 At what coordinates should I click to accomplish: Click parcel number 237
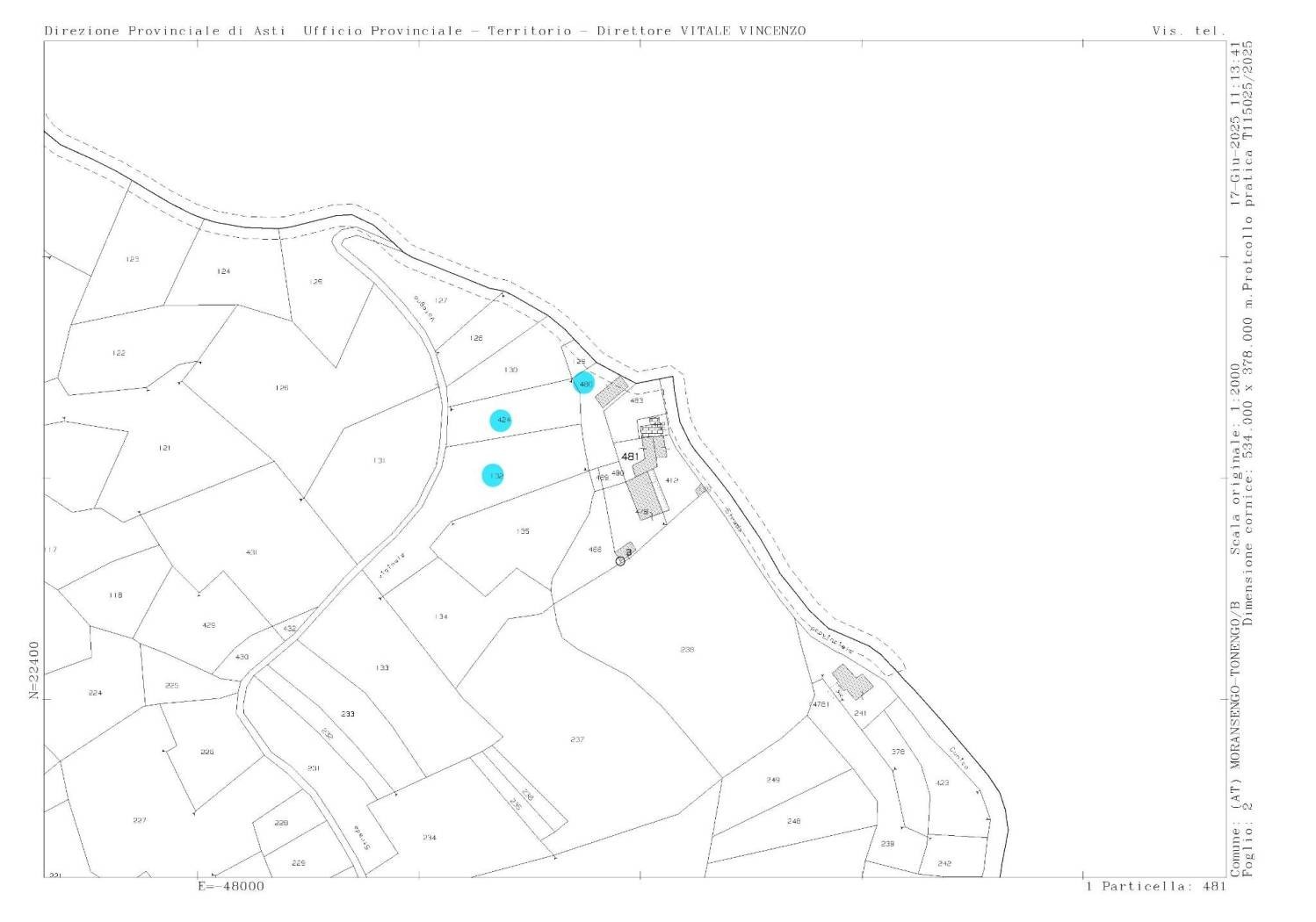pos(577,739)
